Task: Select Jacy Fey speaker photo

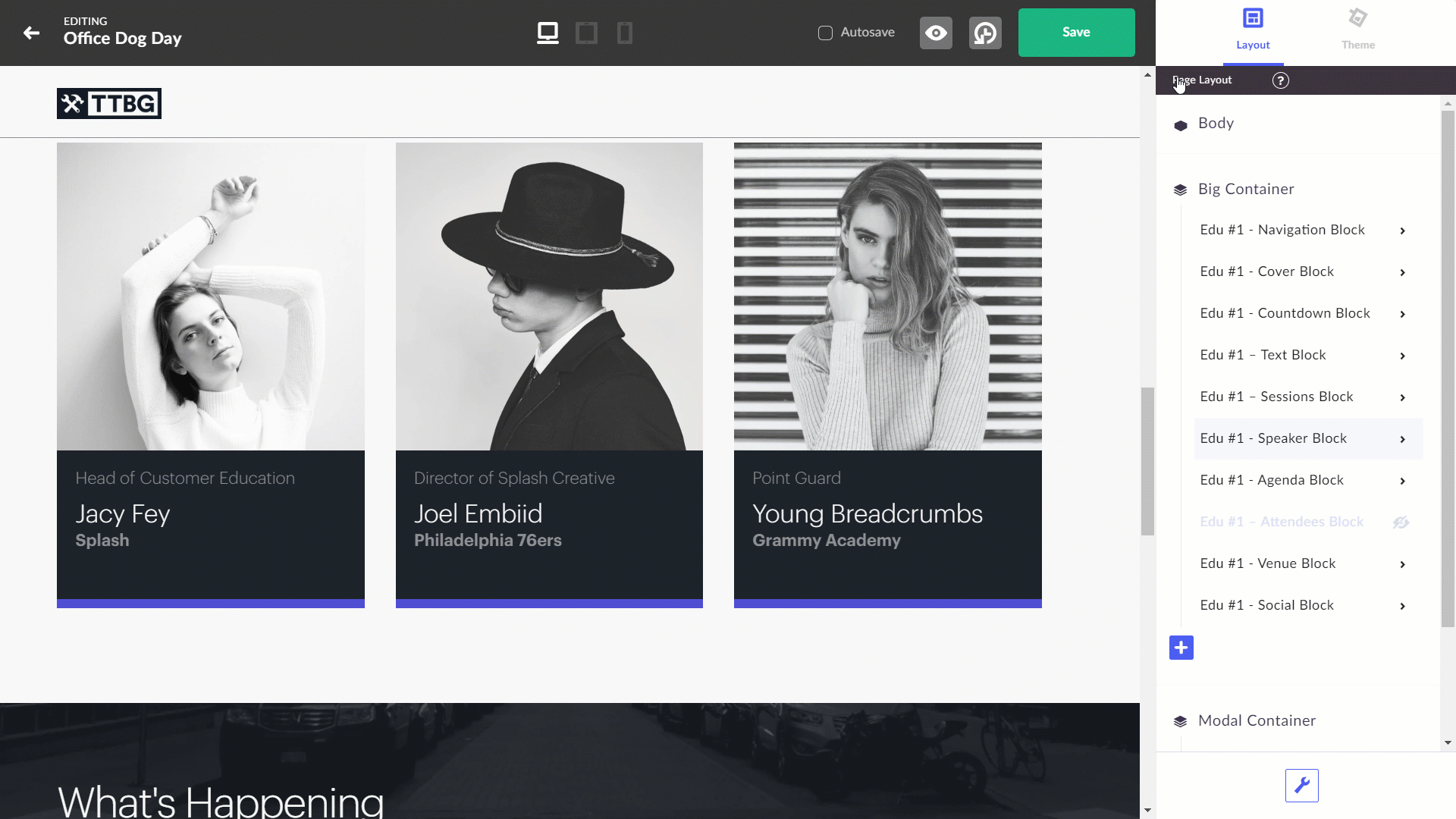Action: click(211, 297)
